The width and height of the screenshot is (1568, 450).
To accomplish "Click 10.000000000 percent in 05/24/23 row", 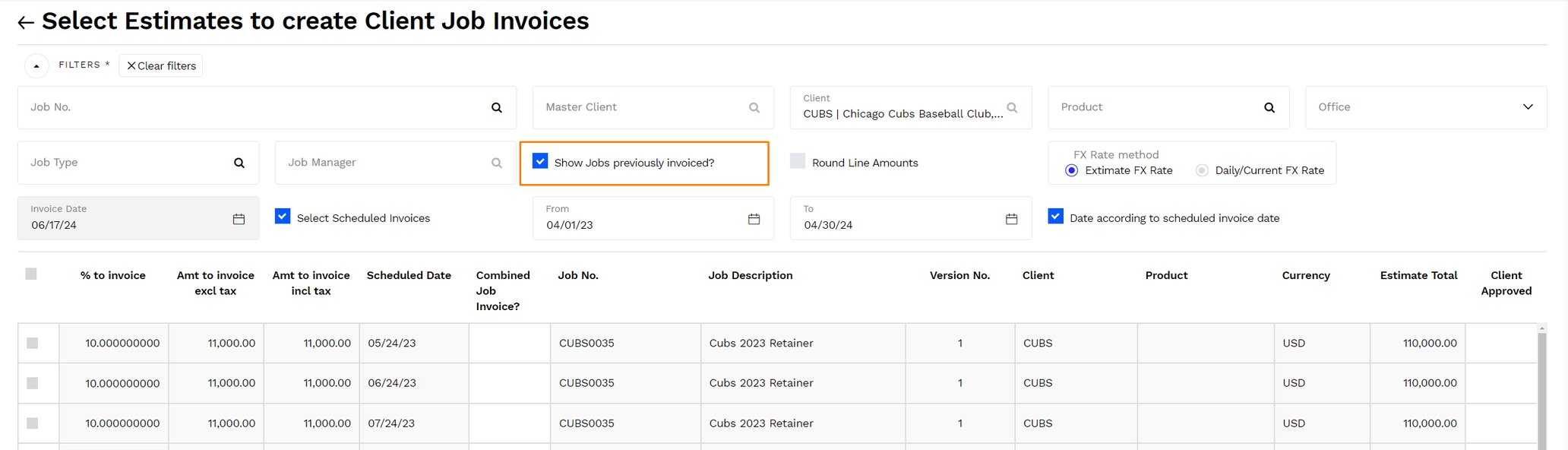I will pyautogui.click(x=122, y=343).
